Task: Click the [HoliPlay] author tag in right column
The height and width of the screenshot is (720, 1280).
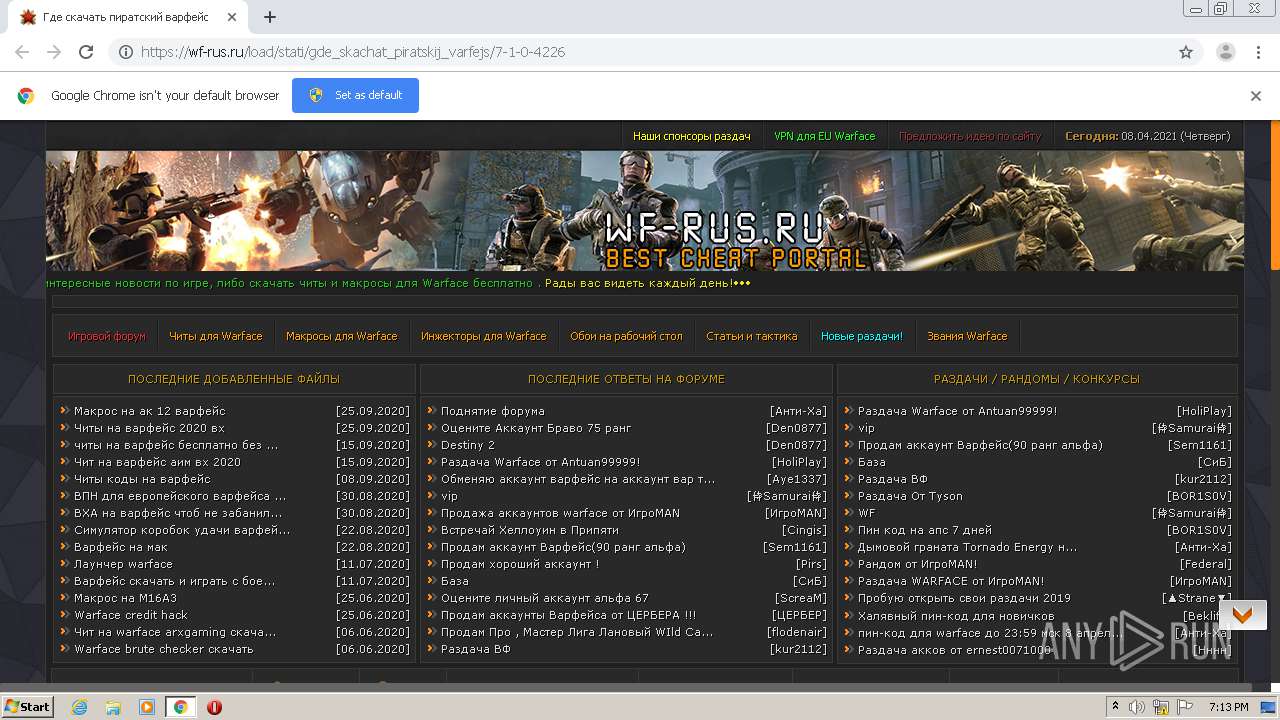Action: point(1204,411)
